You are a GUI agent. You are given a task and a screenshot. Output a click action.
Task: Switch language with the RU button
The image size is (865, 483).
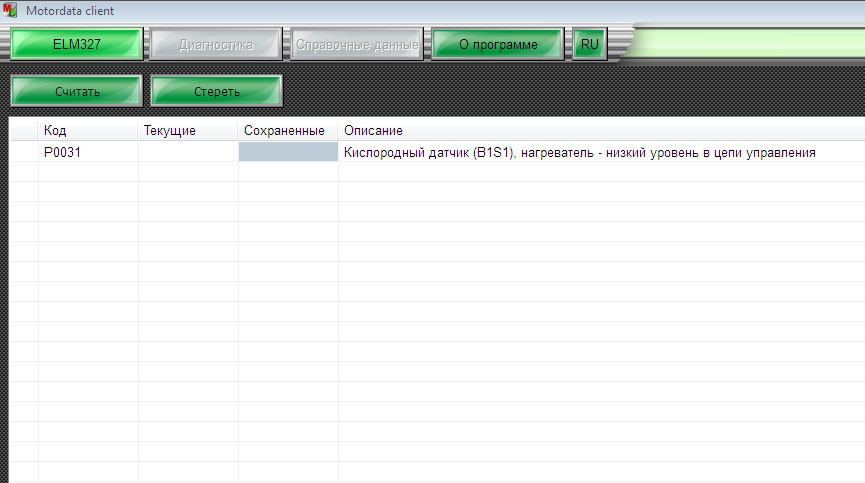coord(590,44)
